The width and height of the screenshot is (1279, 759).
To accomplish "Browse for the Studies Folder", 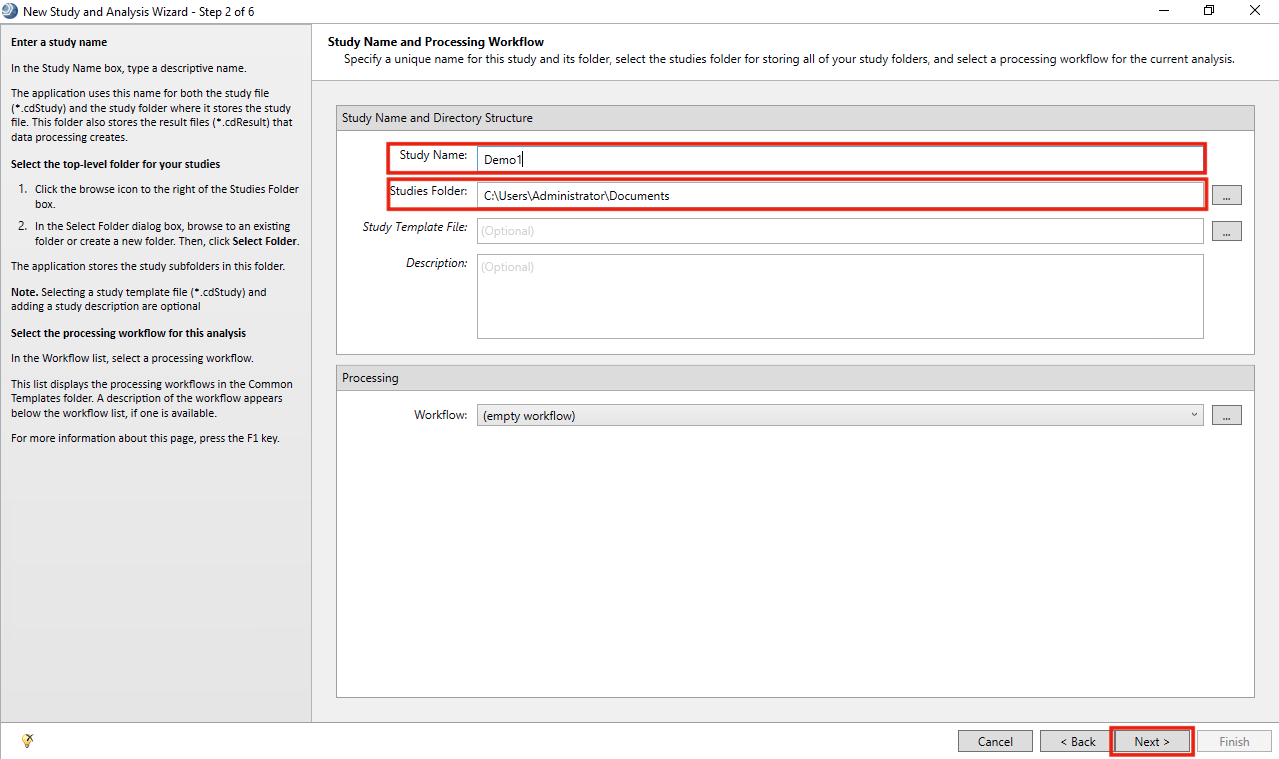I will 1226,195.
